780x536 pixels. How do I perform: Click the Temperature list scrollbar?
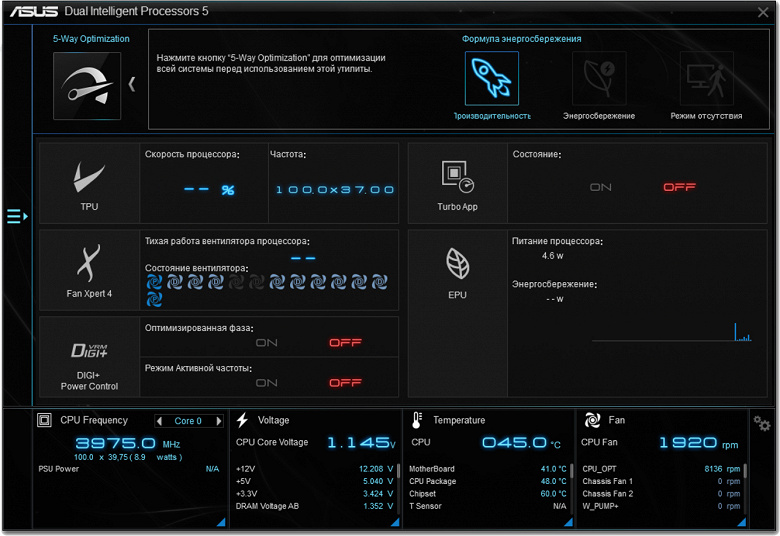pyautogui.click(x=572, y=470)
